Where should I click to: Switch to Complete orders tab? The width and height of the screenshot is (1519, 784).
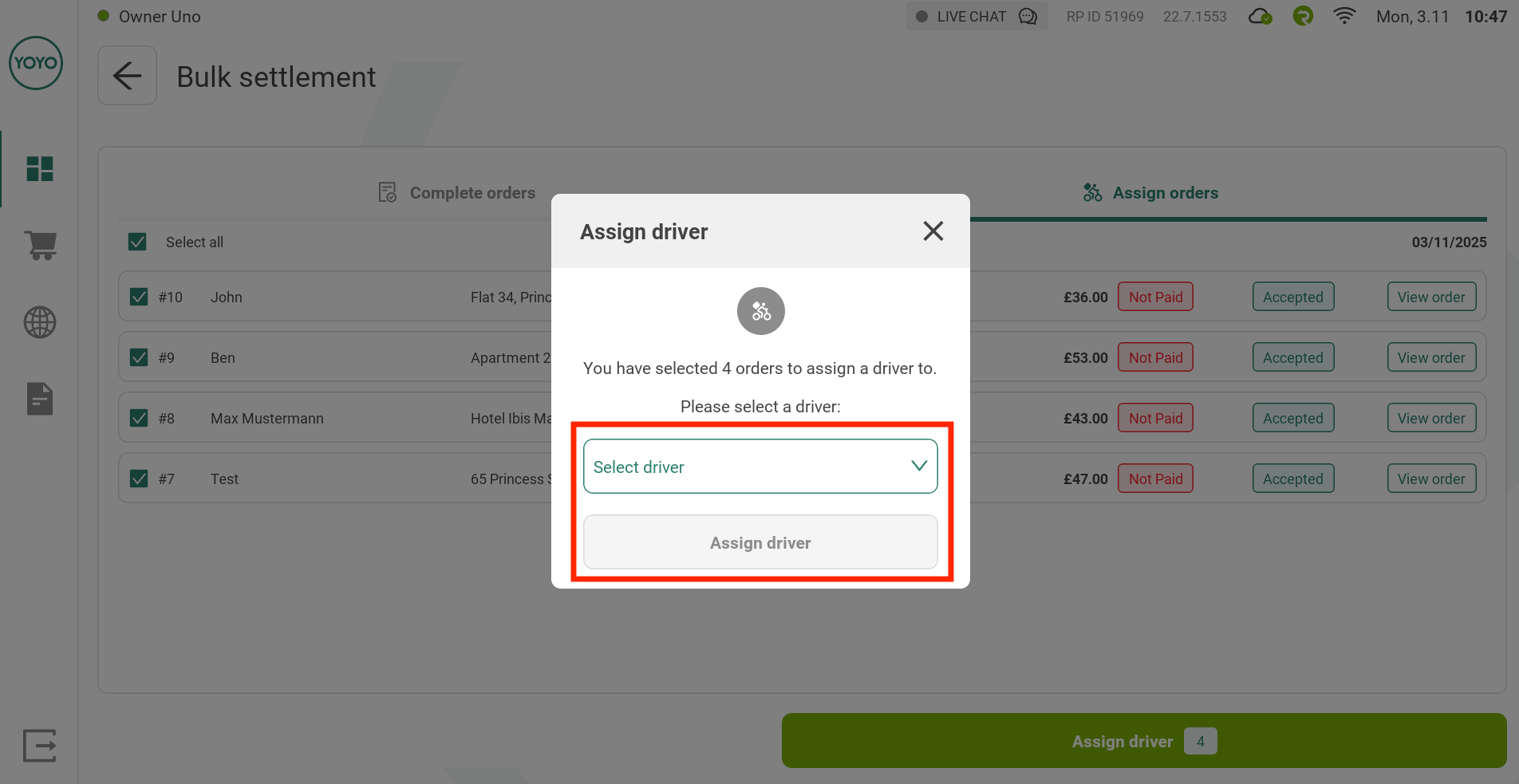[457, 193]
